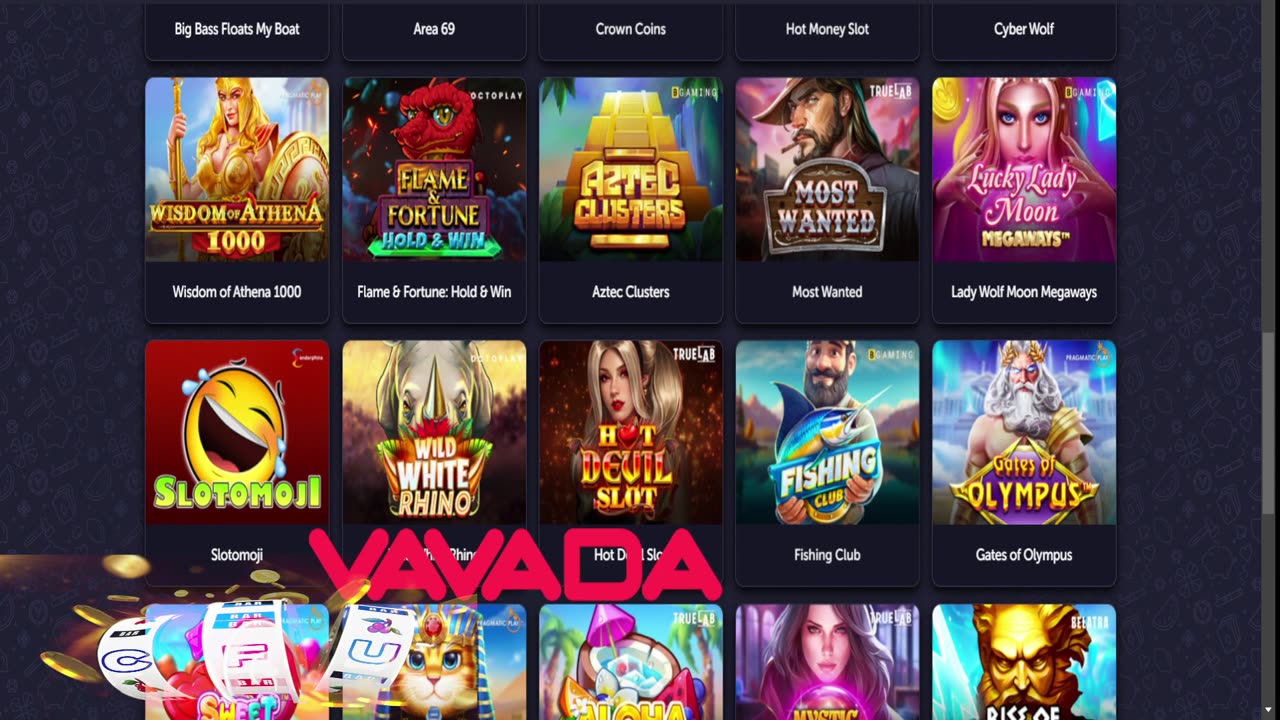1280x720 pixels.
Task: Click the Crown Coins game title
Action: pyautogui.click(x=630, y=29)
